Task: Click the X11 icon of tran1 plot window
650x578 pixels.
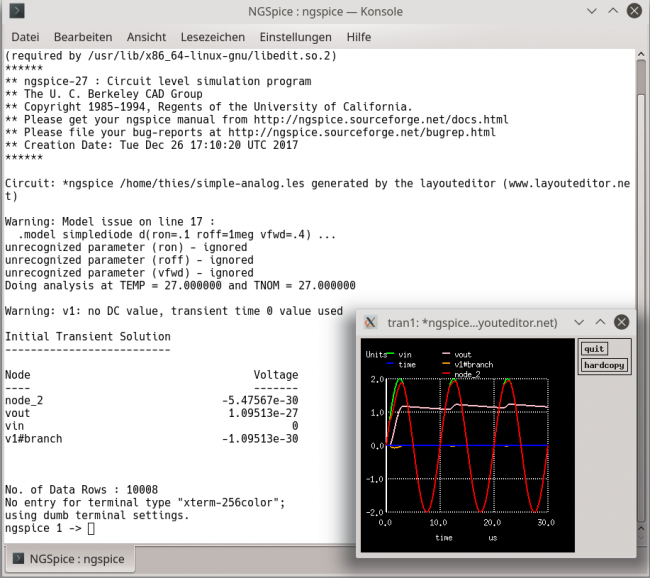Action: coord(371,322)
